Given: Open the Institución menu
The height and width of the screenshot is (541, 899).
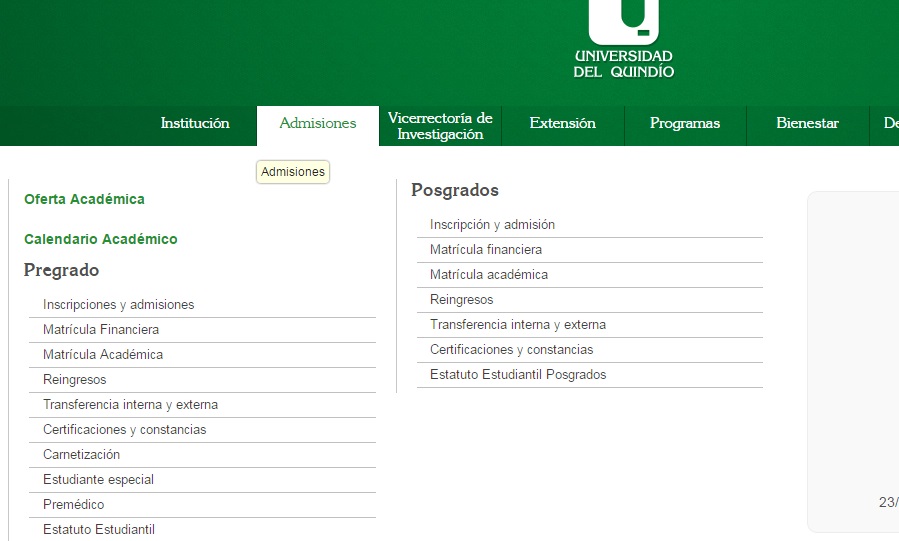Looking at the screenshot, I should 195,123.
